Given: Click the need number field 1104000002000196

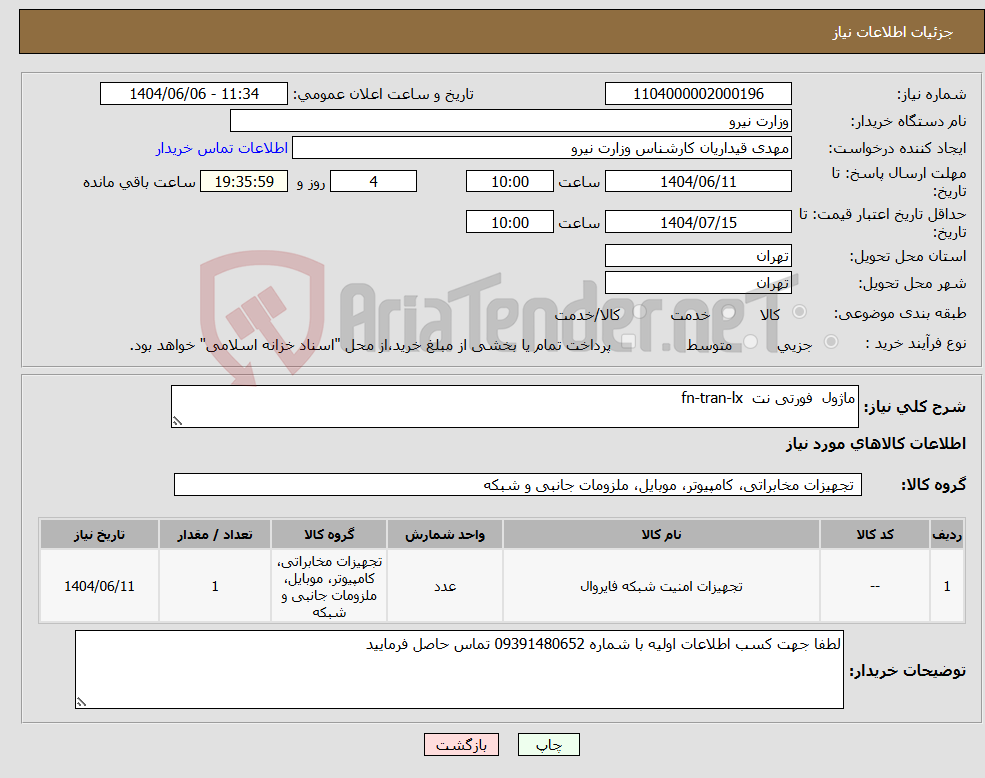Looking at the screenshot, I should pyautogui.click(x=697, y=93).
